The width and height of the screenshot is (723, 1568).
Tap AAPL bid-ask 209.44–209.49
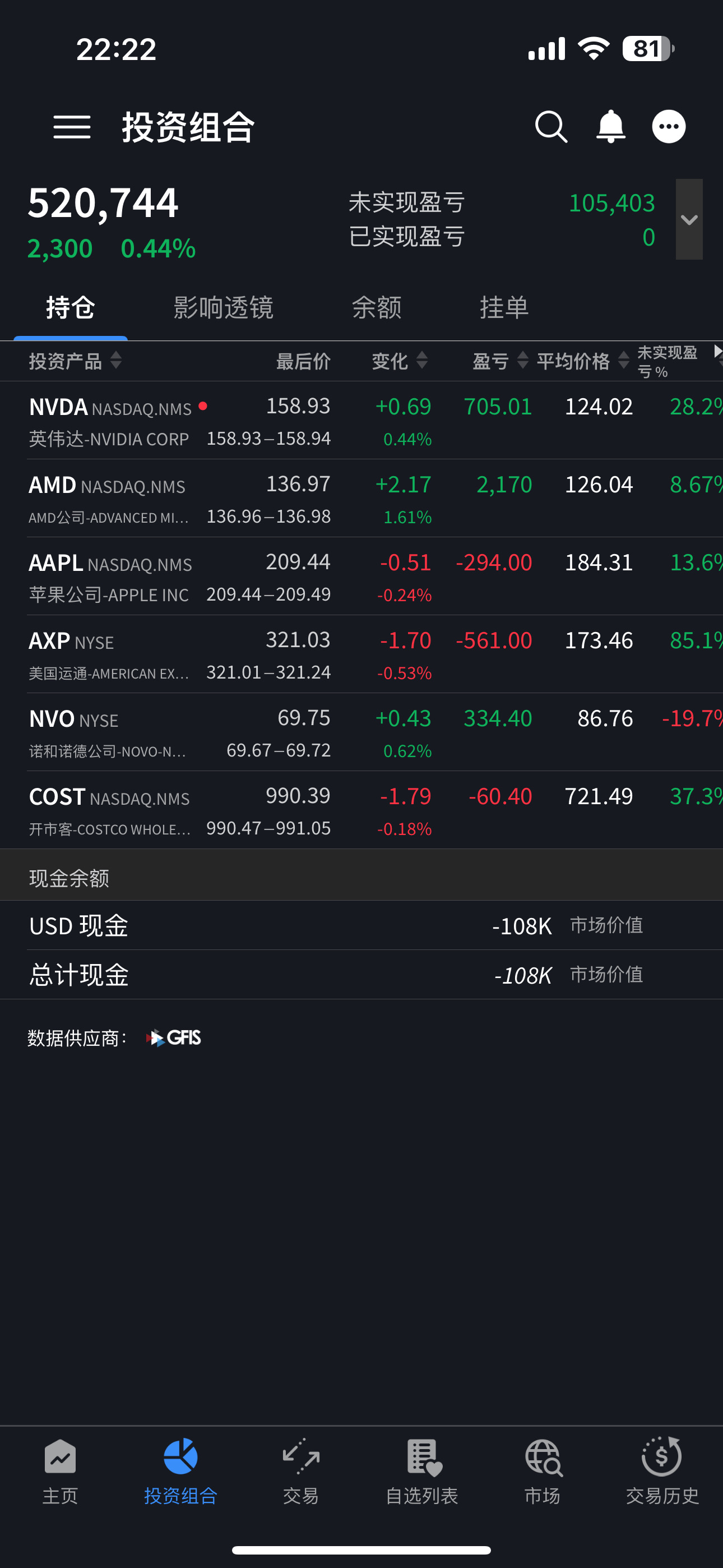tap(268, 594)
